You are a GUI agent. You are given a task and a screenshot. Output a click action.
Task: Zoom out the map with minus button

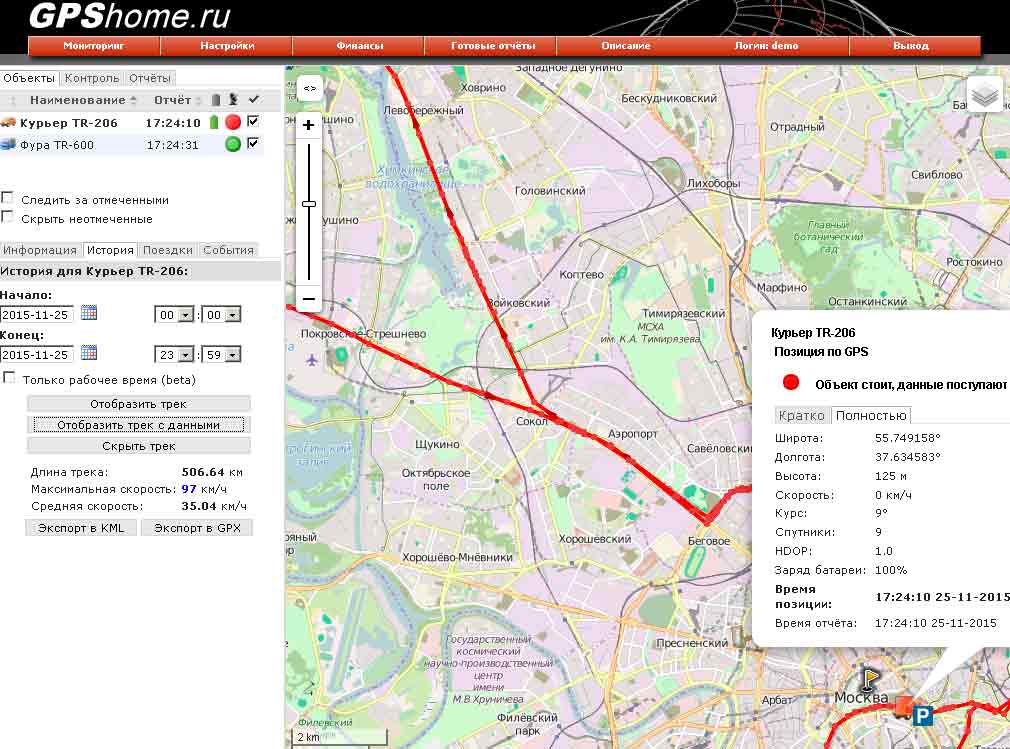point(309,299)
